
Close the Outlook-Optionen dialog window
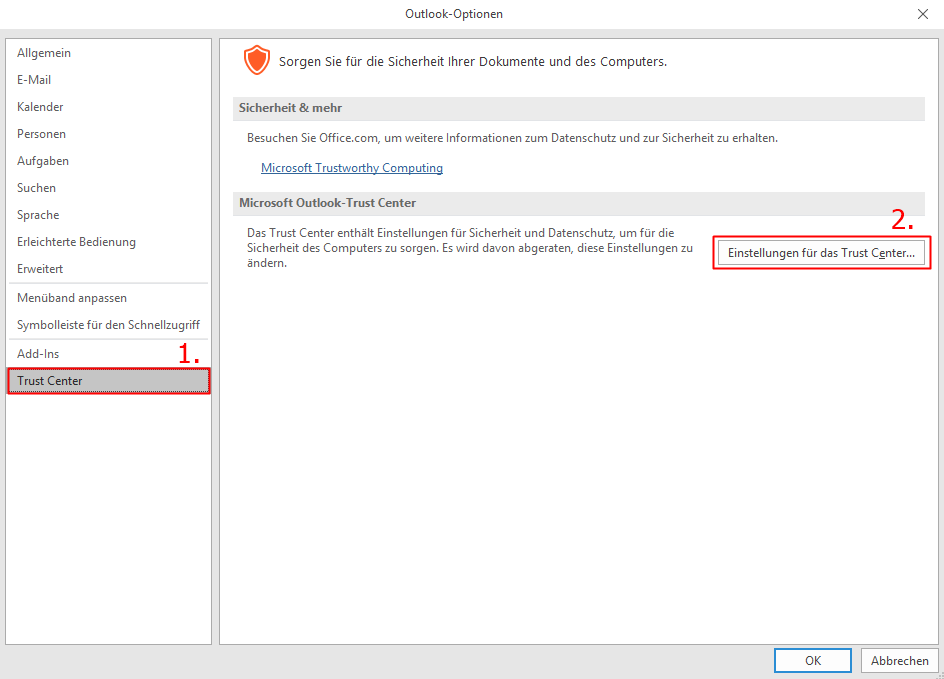pyautogui.click(x=922, y=14)
